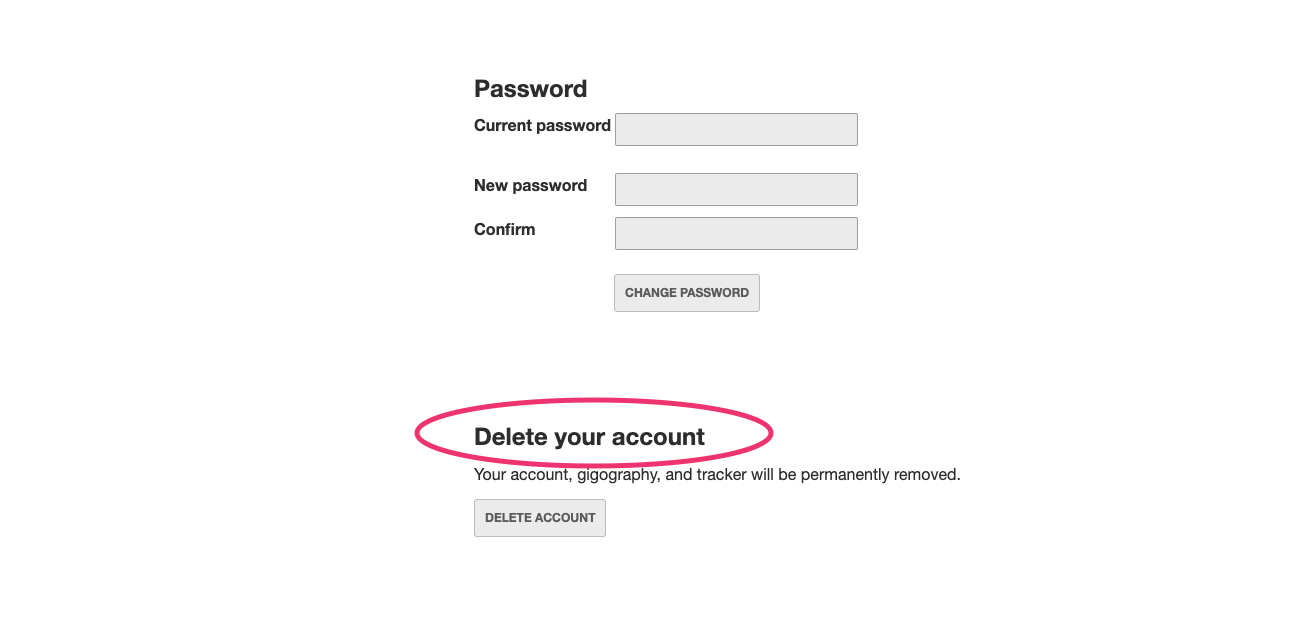Click the word "Delete" in section heading

tap(509, 437)
